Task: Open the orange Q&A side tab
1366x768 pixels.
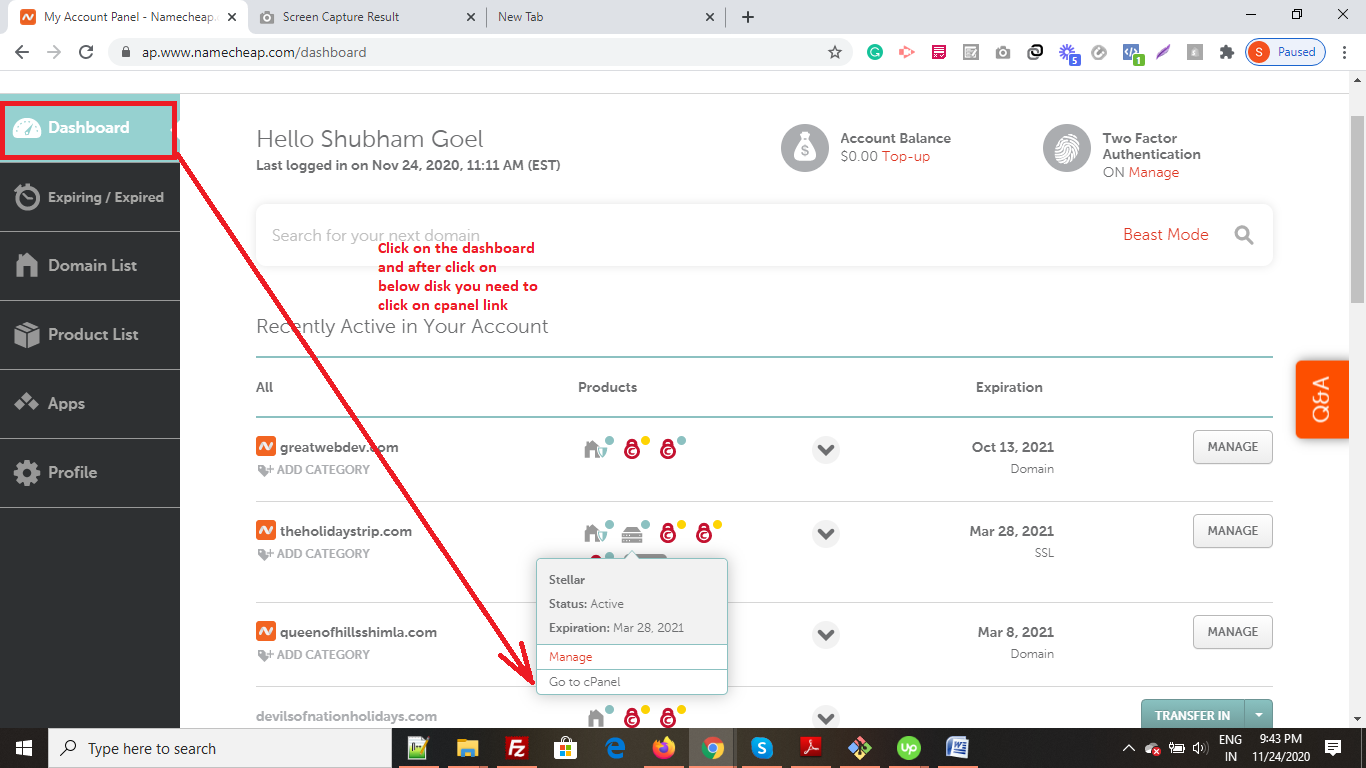Action: [1321, 399]
